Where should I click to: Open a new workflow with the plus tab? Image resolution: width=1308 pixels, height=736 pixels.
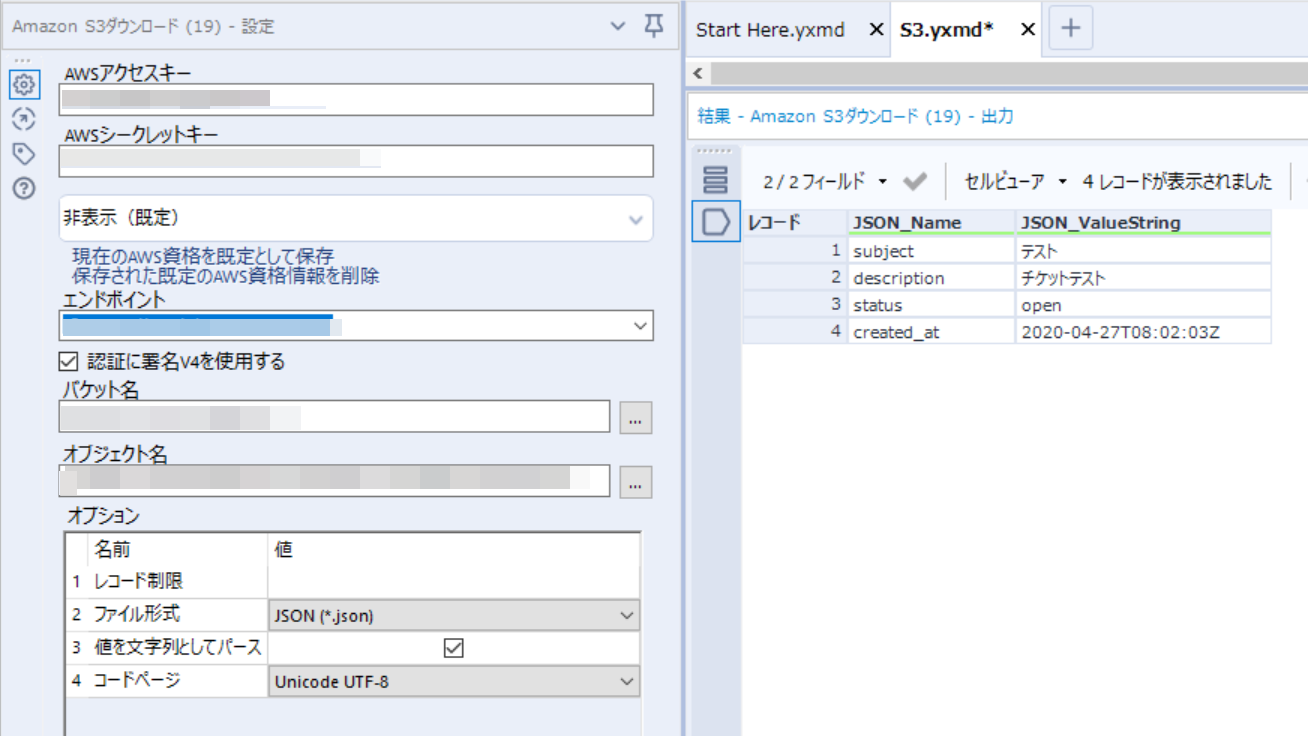1070,28
